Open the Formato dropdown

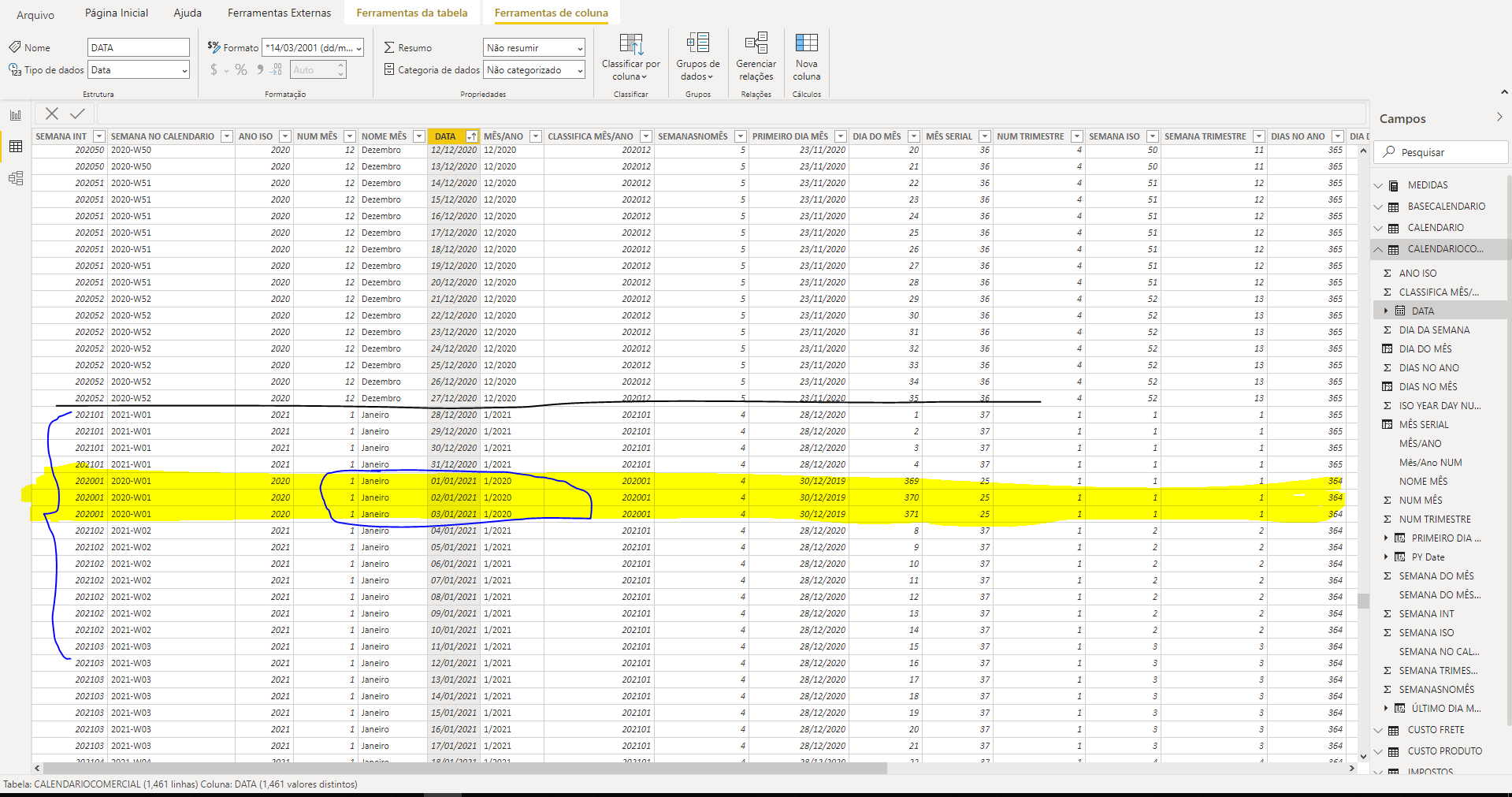tap(313, 48)
